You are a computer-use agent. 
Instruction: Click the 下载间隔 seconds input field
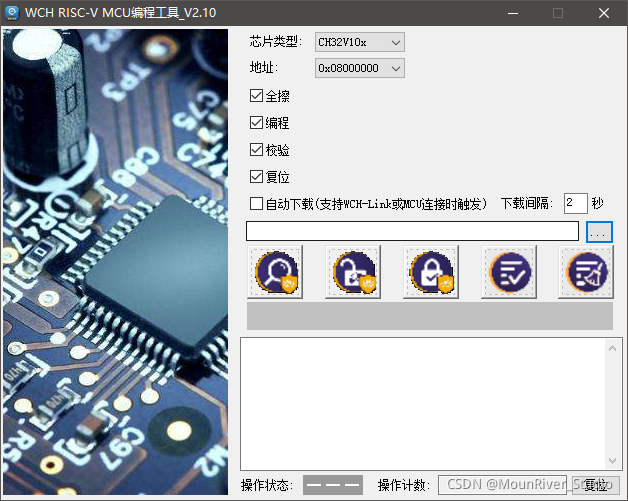576,203
